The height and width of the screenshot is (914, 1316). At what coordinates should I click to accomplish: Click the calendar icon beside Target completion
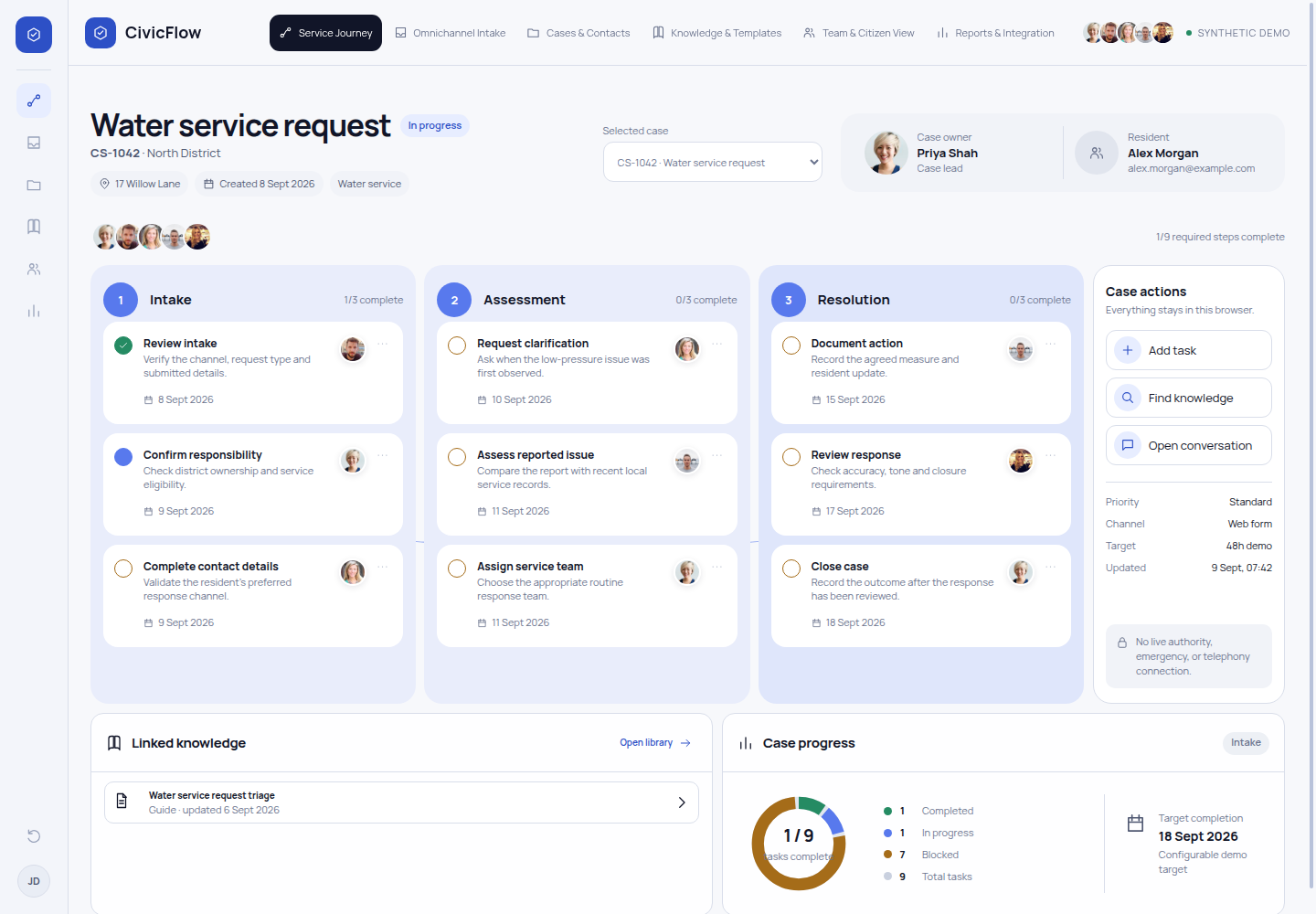point(1135,824)
